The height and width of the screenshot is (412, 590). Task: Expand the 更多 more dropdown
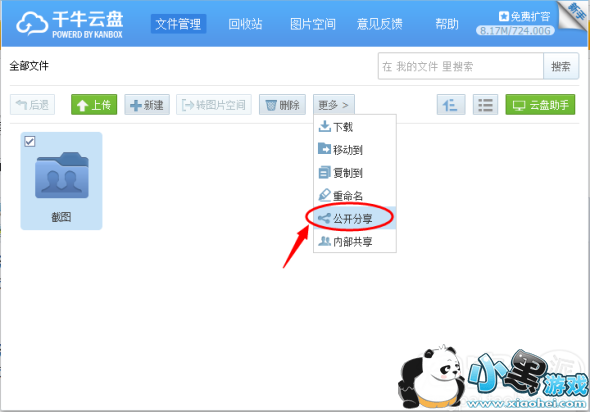click(334, 105)
